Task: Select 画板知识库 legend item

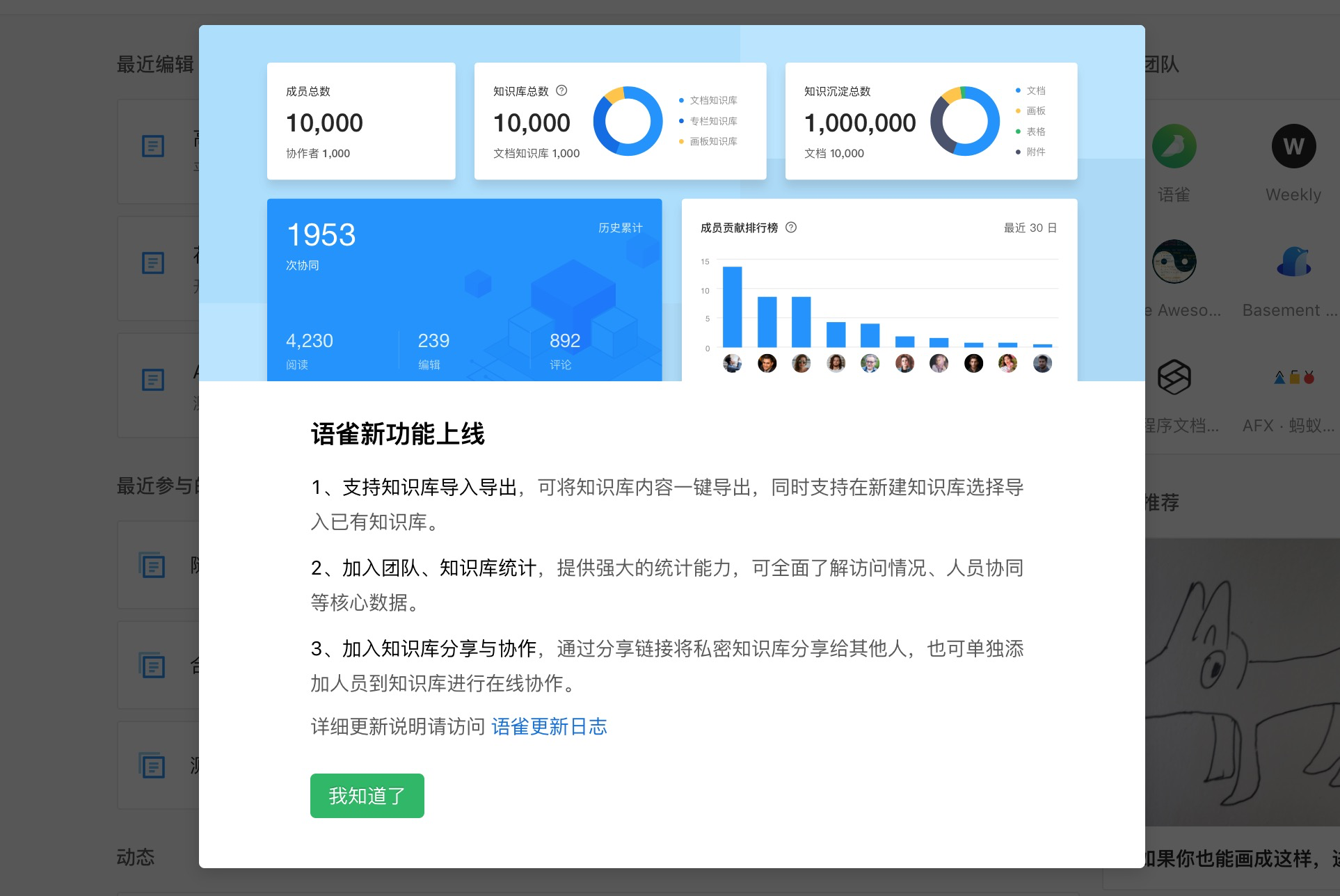Action: (x=712, y=141)
